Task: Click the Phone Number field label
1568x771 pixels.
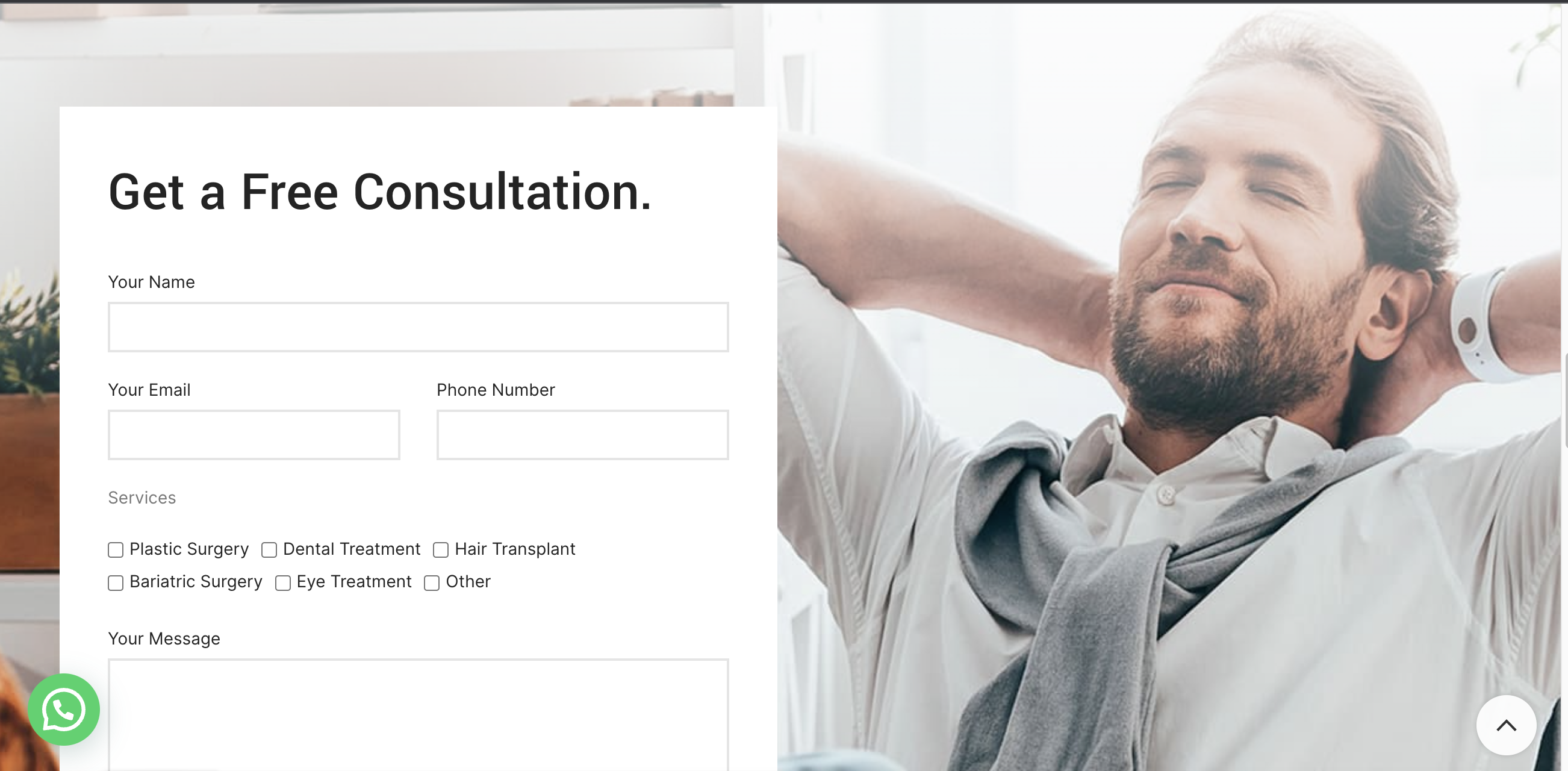Action: coord(496,390)
